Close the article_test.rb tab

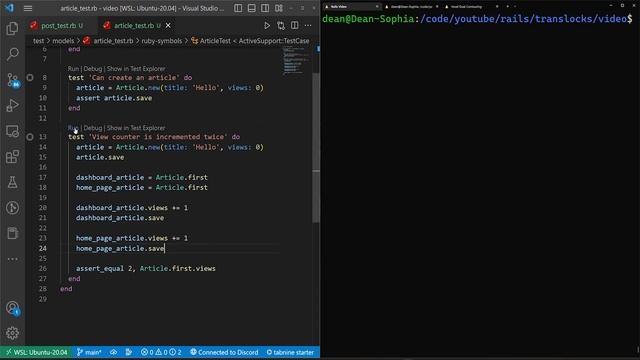(168, 25)
